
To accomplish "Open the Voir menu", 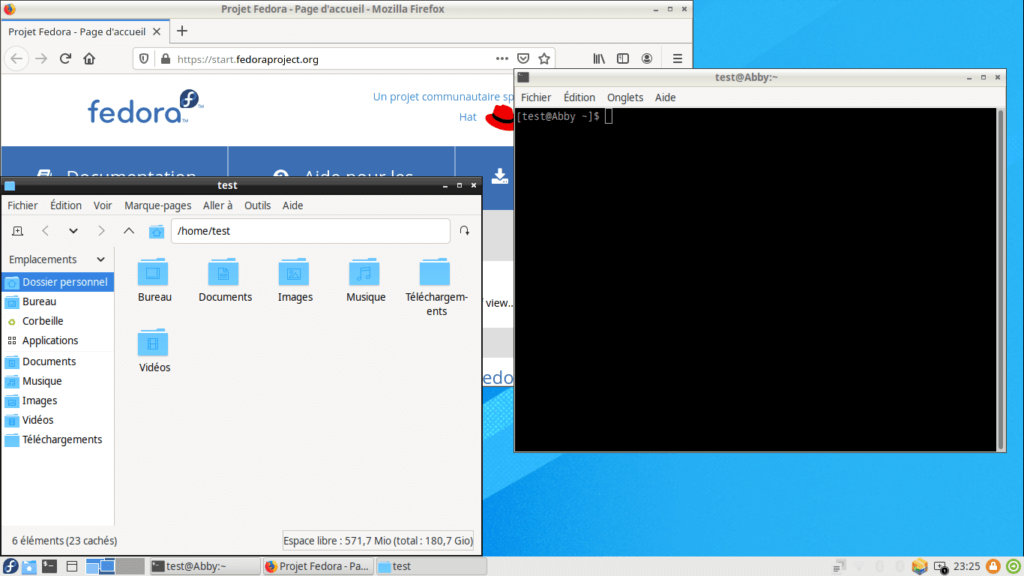I will (x=103, y=205).
